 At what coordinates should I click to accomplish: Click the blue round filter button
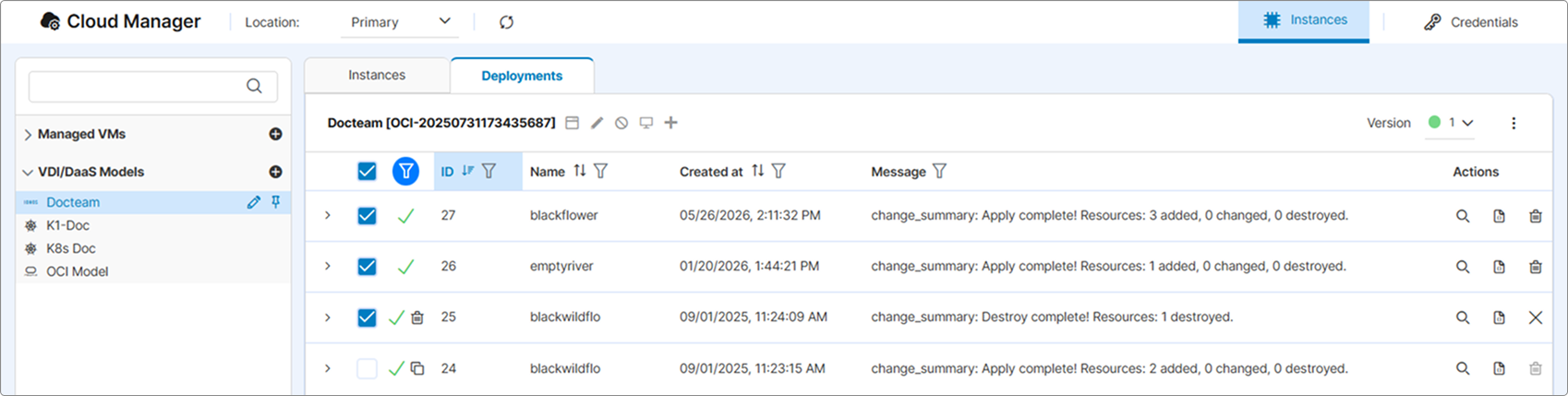point(405,171)
